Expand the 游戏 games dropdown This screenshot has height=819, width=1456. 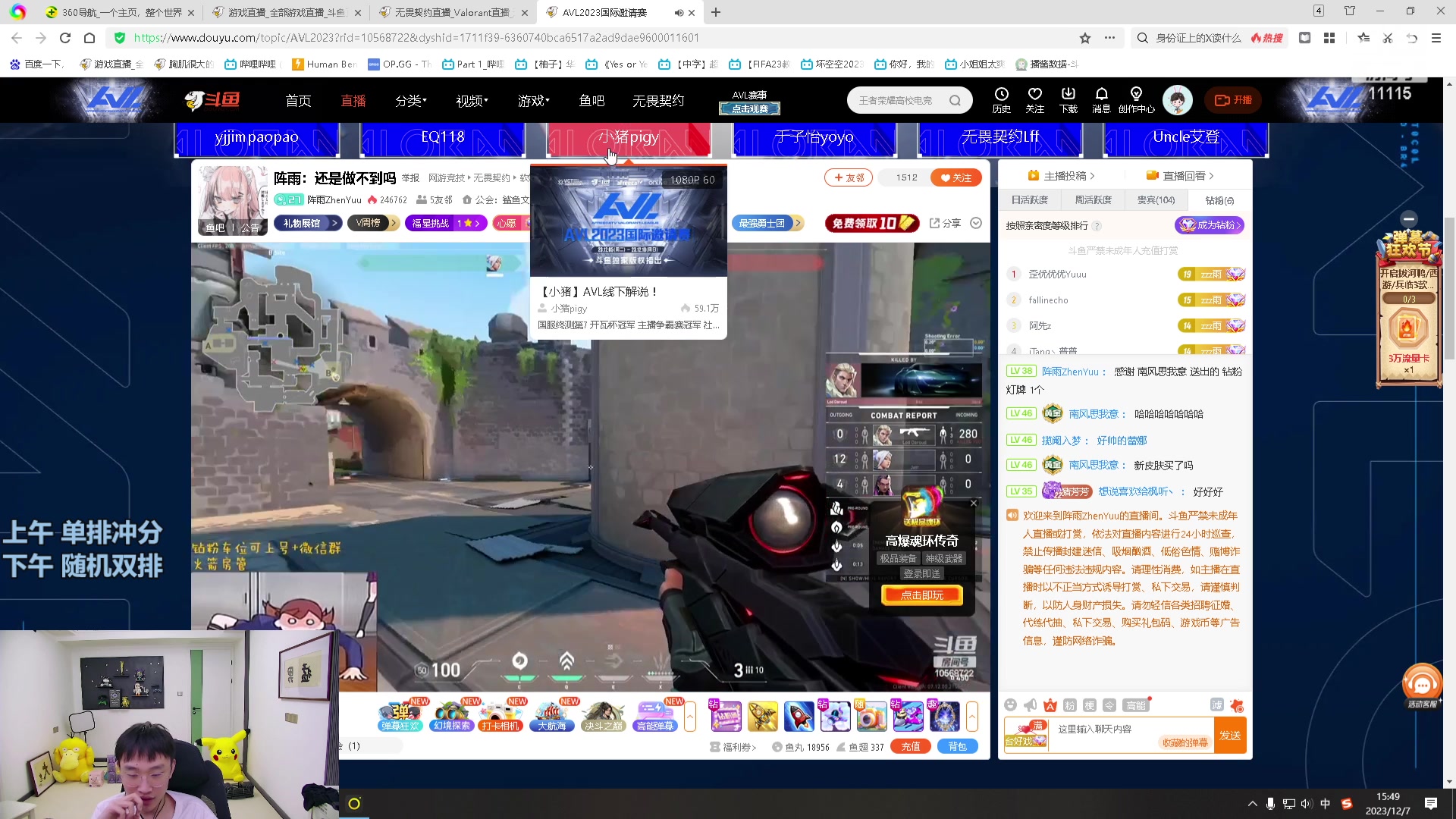click(x=534, y=101)
